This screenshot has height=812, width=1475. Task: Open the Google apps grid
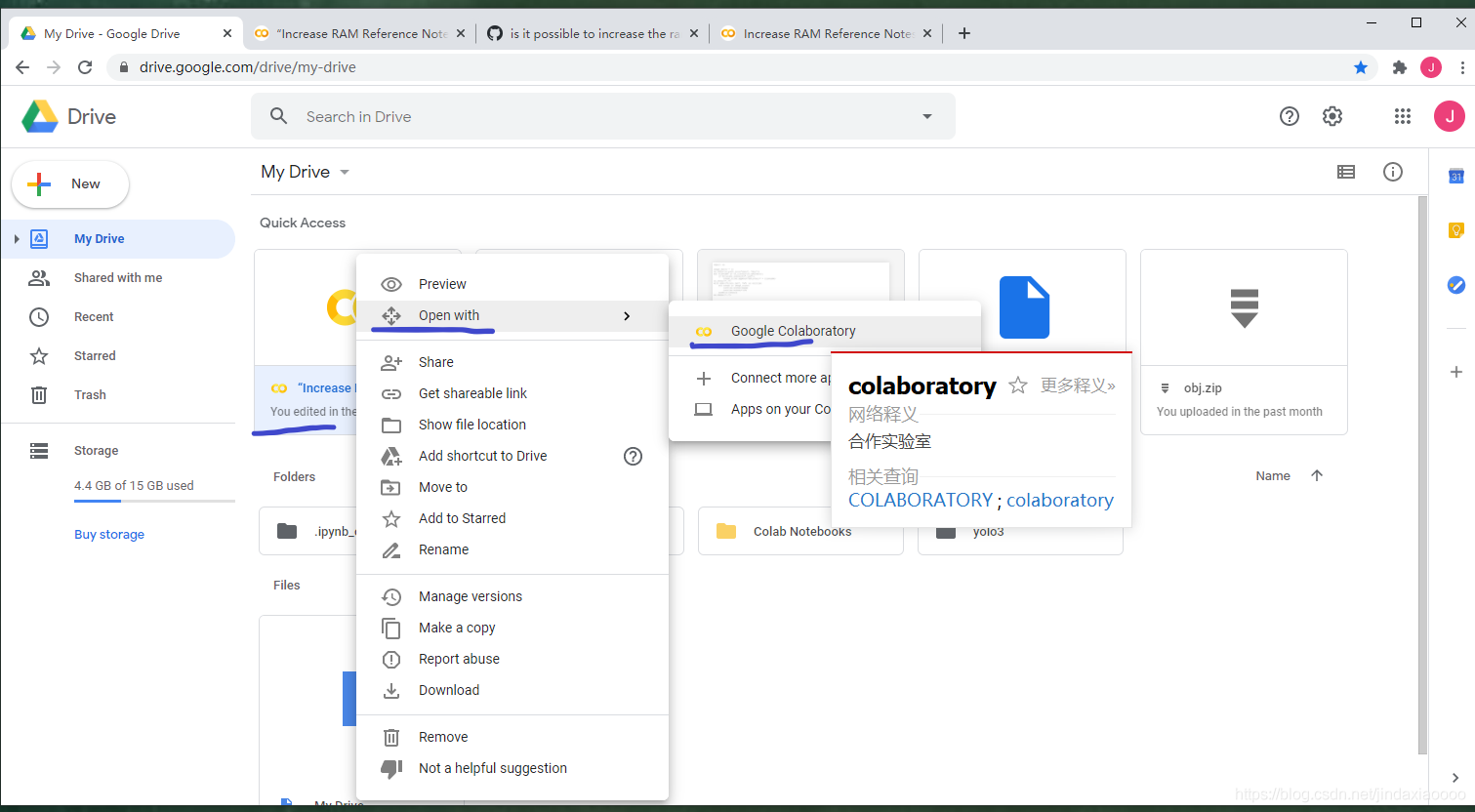pos(1403,116)
